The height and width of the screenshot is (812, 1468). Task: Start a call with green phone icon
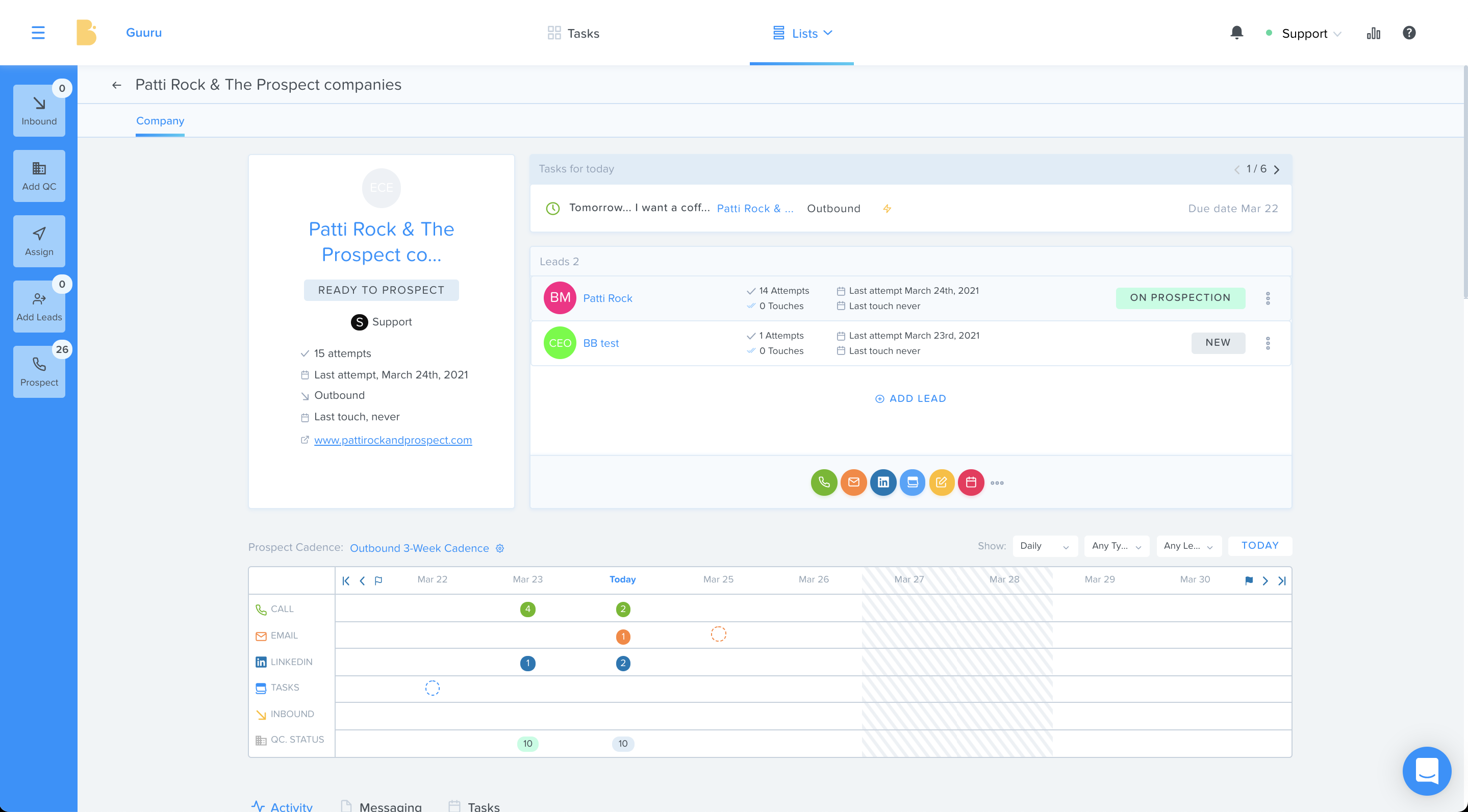pos(824,482)
